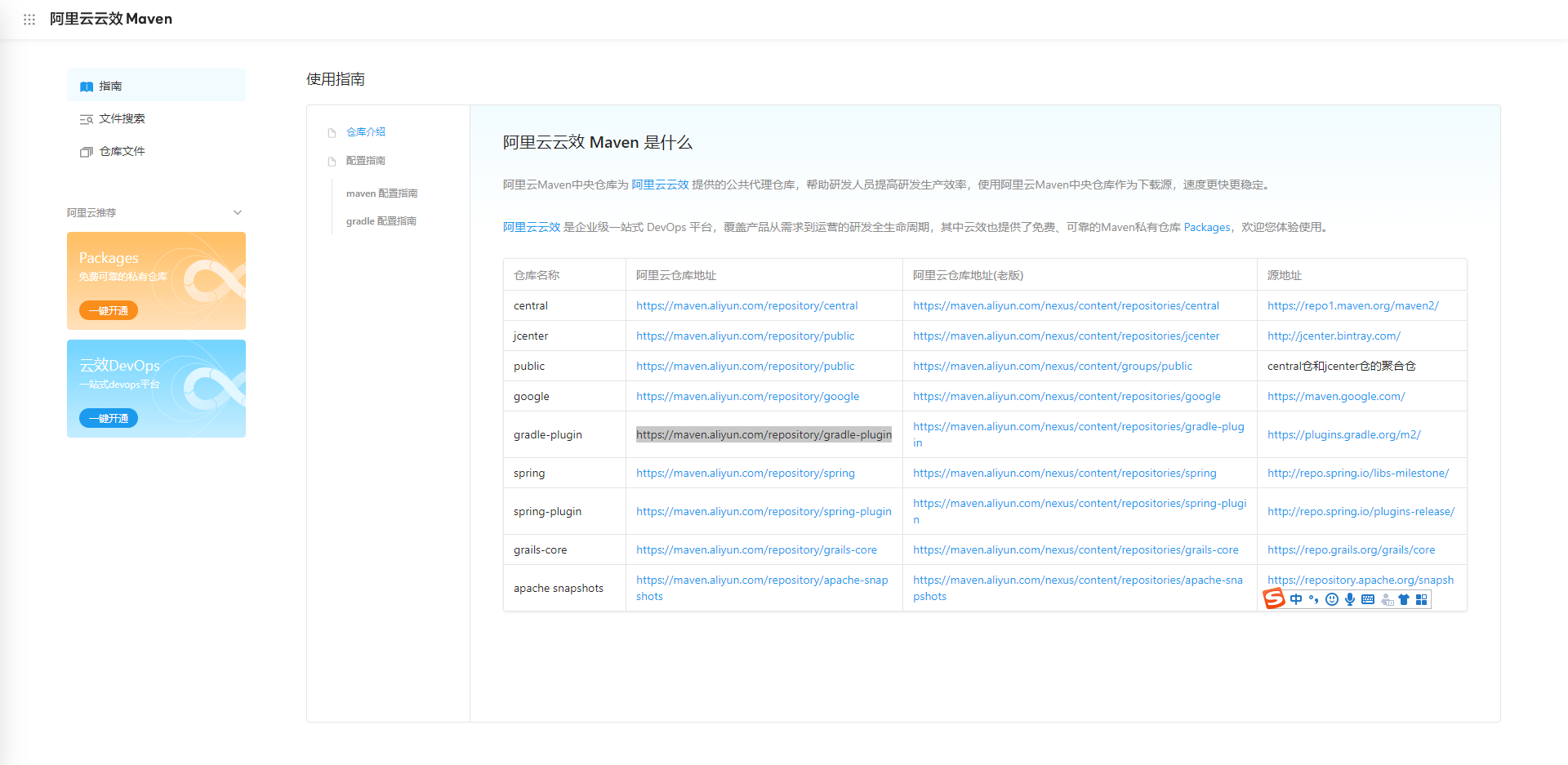Open 文件搜索 in the left sidebar

(156, 118)
